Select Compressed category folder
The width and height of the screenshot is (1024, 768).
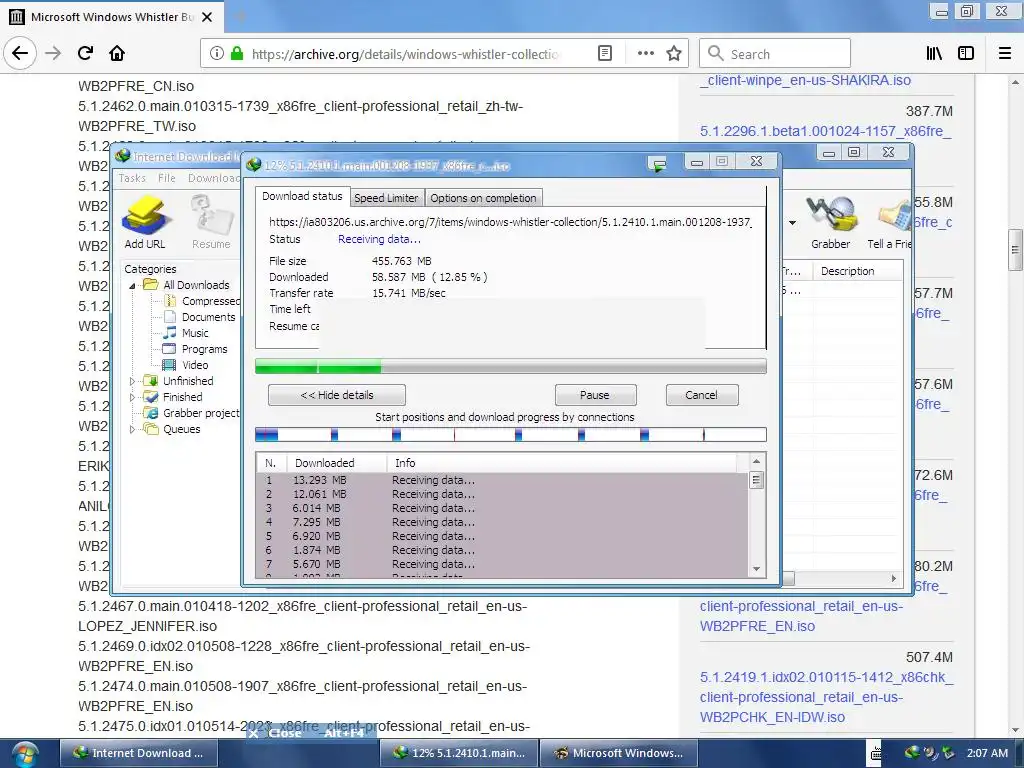coord(202,301)
